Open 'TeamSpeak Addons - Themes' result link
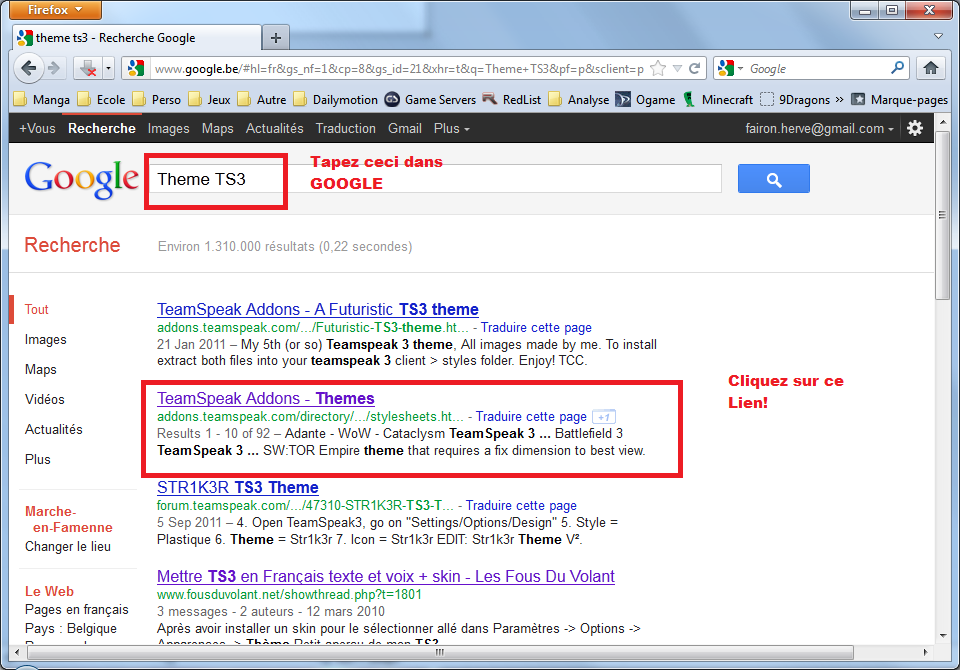Viewport: 960px width, 670px height. tap(266, 398)
